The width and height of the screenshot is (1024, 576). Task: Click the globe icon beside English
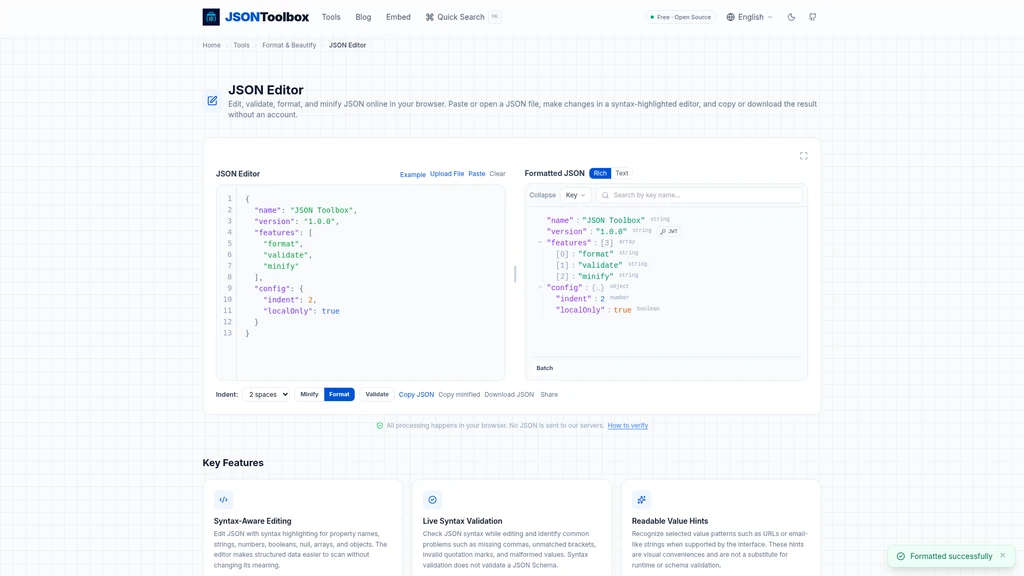(730, 17)
